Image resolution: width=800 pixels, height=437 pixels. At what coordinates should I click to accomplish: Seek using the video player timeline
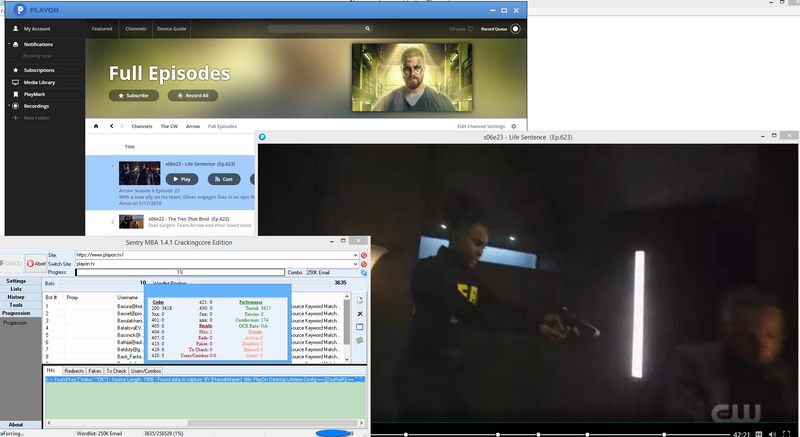pos(550,434)
